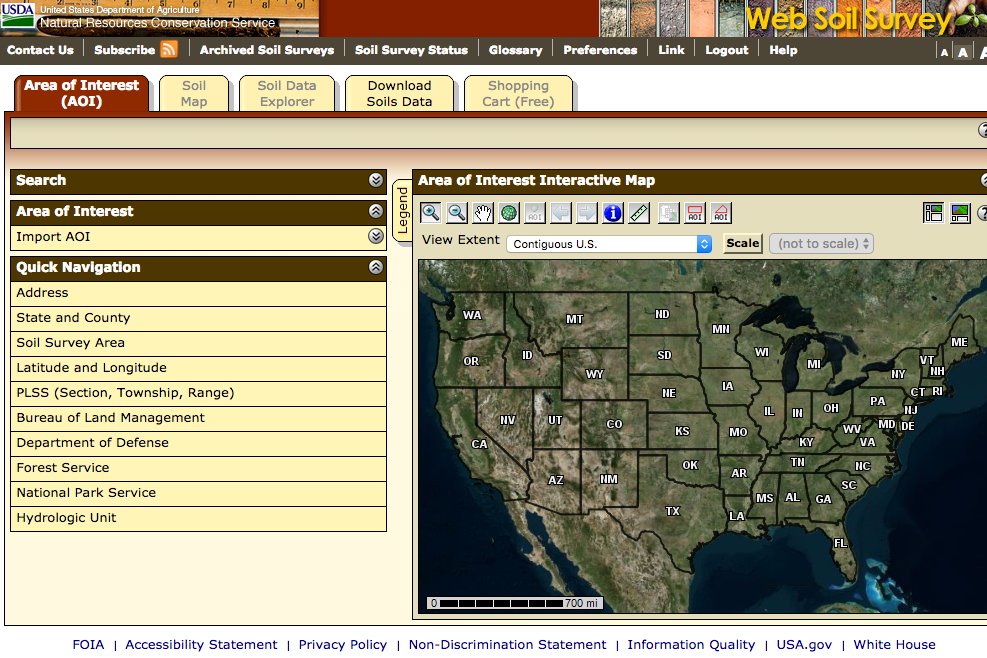The image size is (987, 658).
Task: Collapse the Quick Navigation panel
Action: pos(376,267)
